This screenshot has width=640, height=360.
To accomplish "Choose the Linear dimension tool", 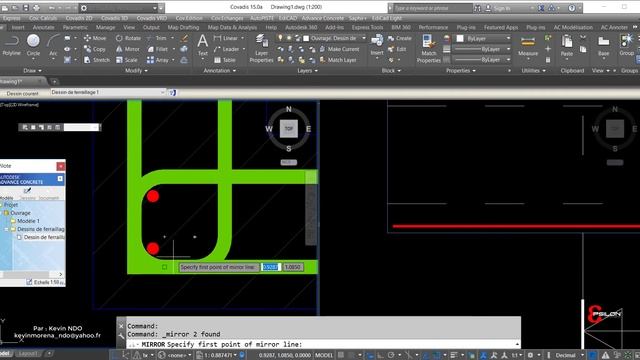I will pyautogui.click(x=226, y=38).
